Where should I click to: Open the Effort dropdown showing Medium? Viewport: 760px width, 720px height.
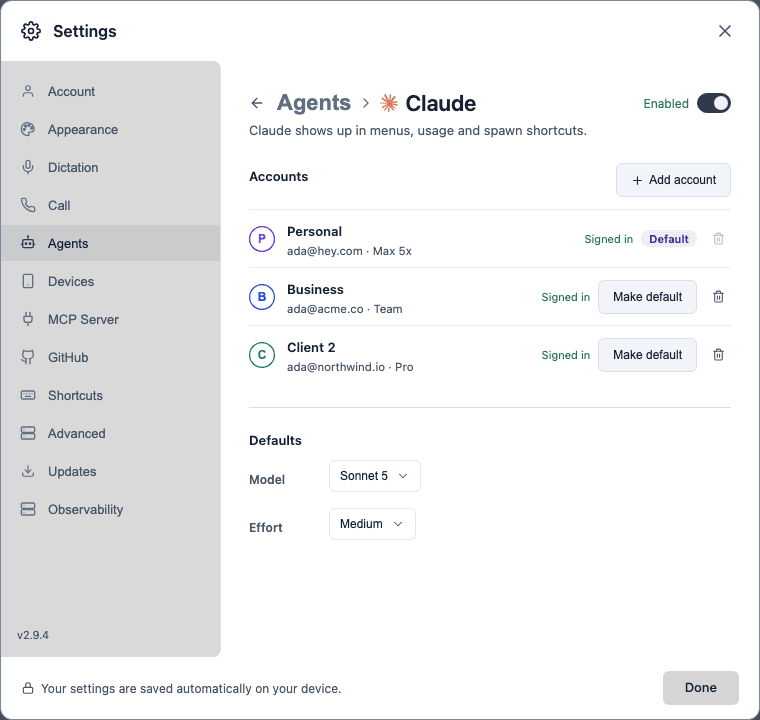[x=372, y=524]
